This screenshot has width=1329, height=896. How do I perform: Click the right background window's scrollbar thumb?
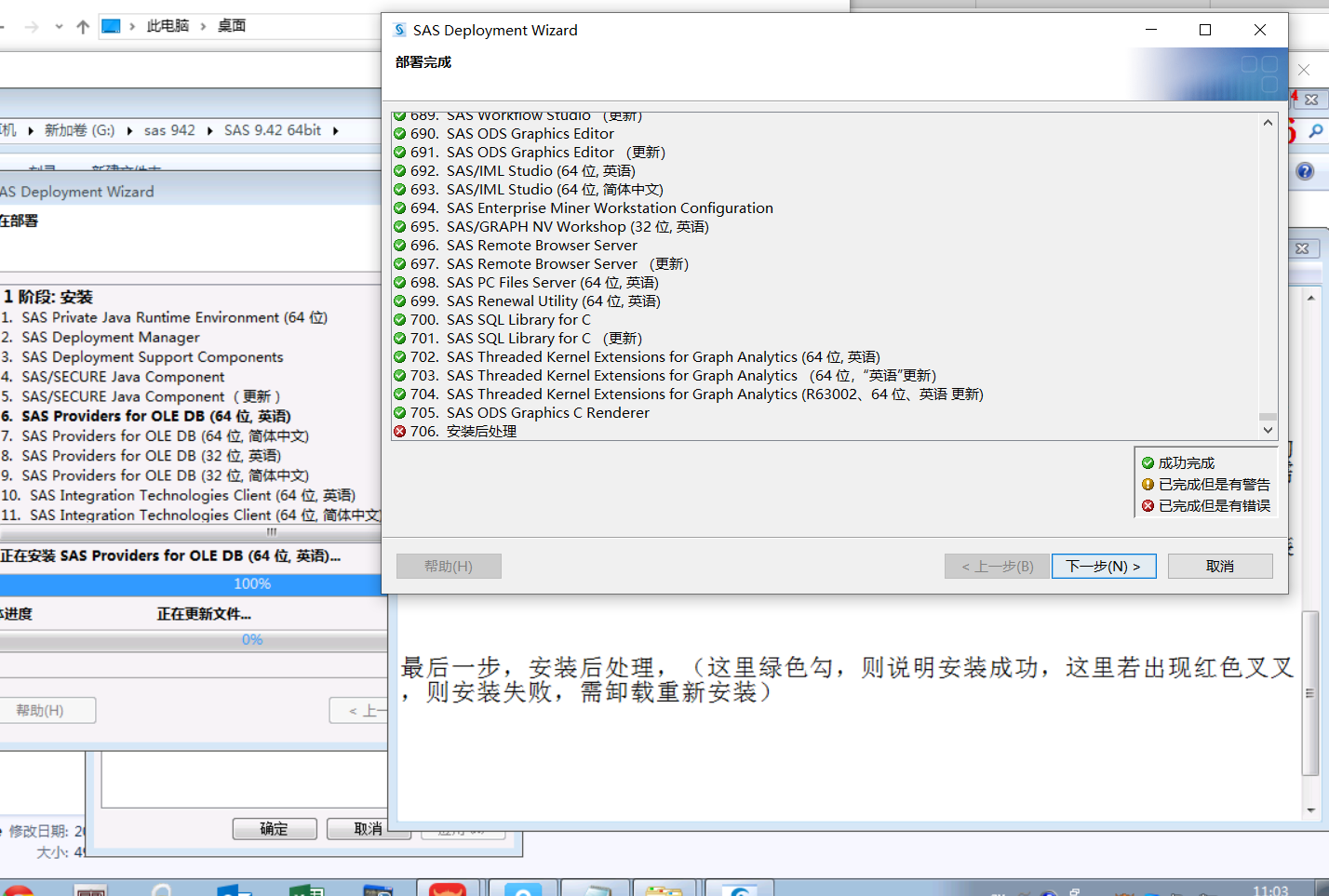coord(1310,693)
